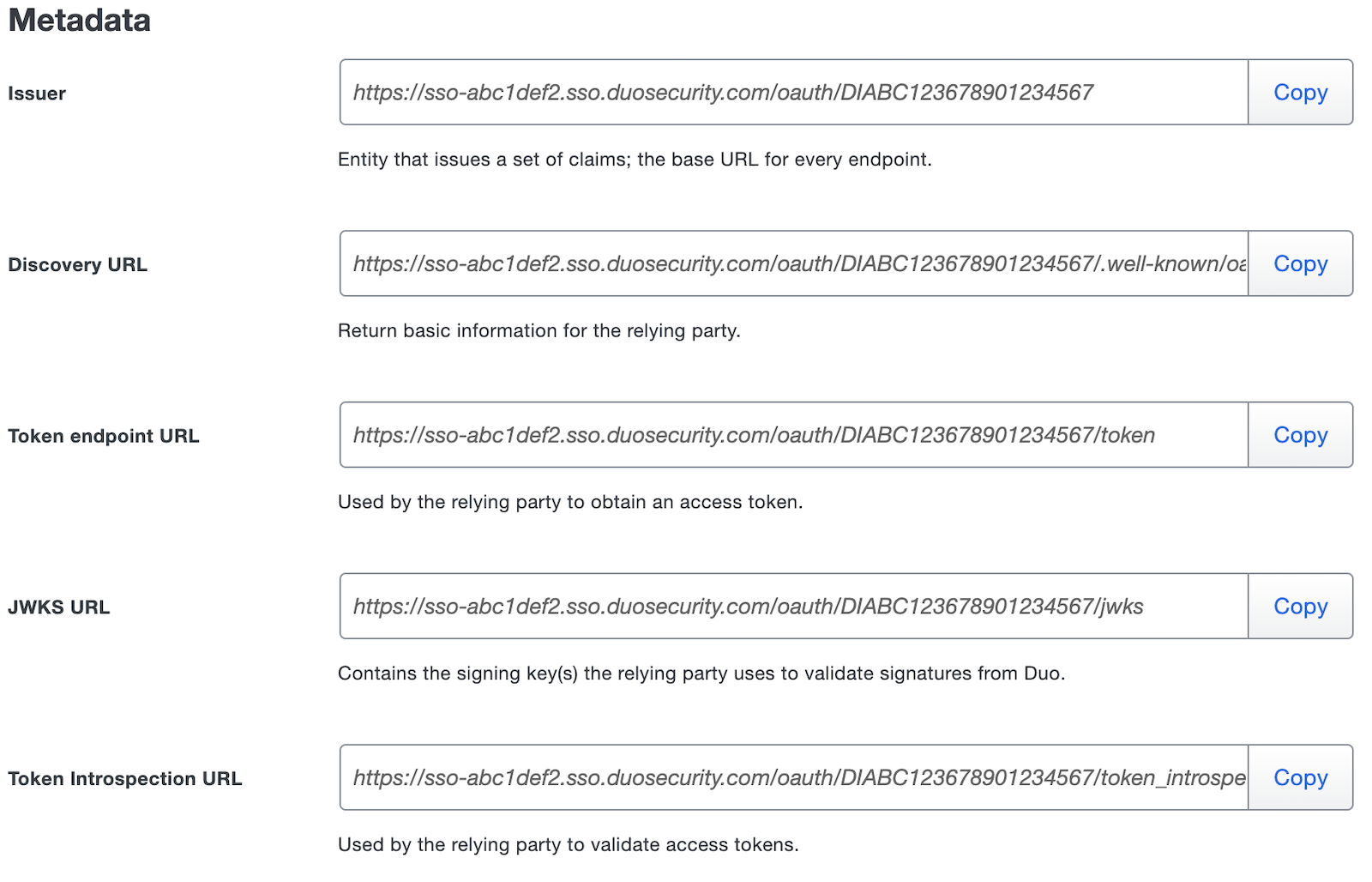The width and height of the screenshot is (1372, 882).
Task: Copy the Discovery URL
Action: [x=1300, y=263]
